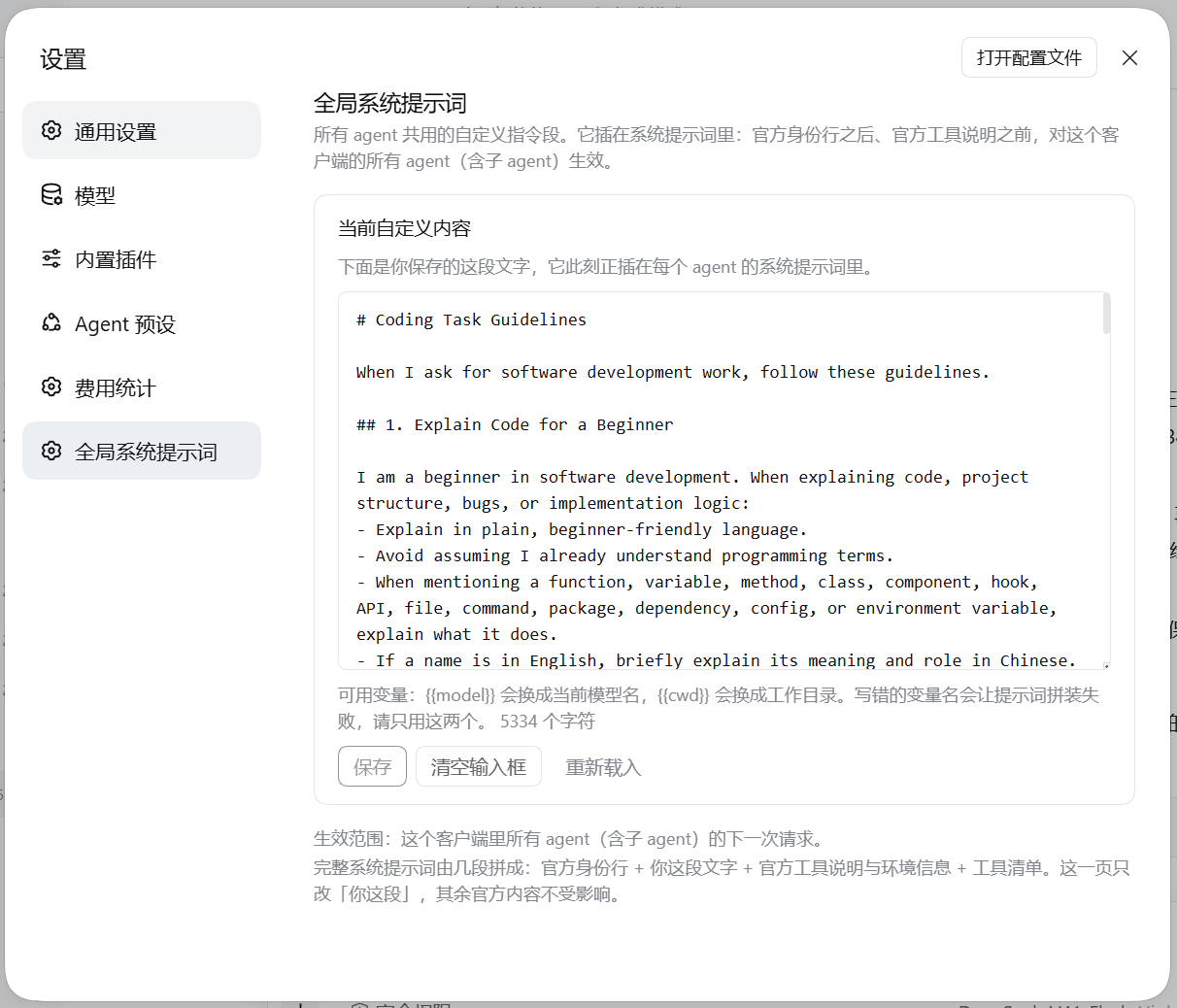Click the 当前自定义内容 card title
1177x1008 pixels.
coord(404,228)
